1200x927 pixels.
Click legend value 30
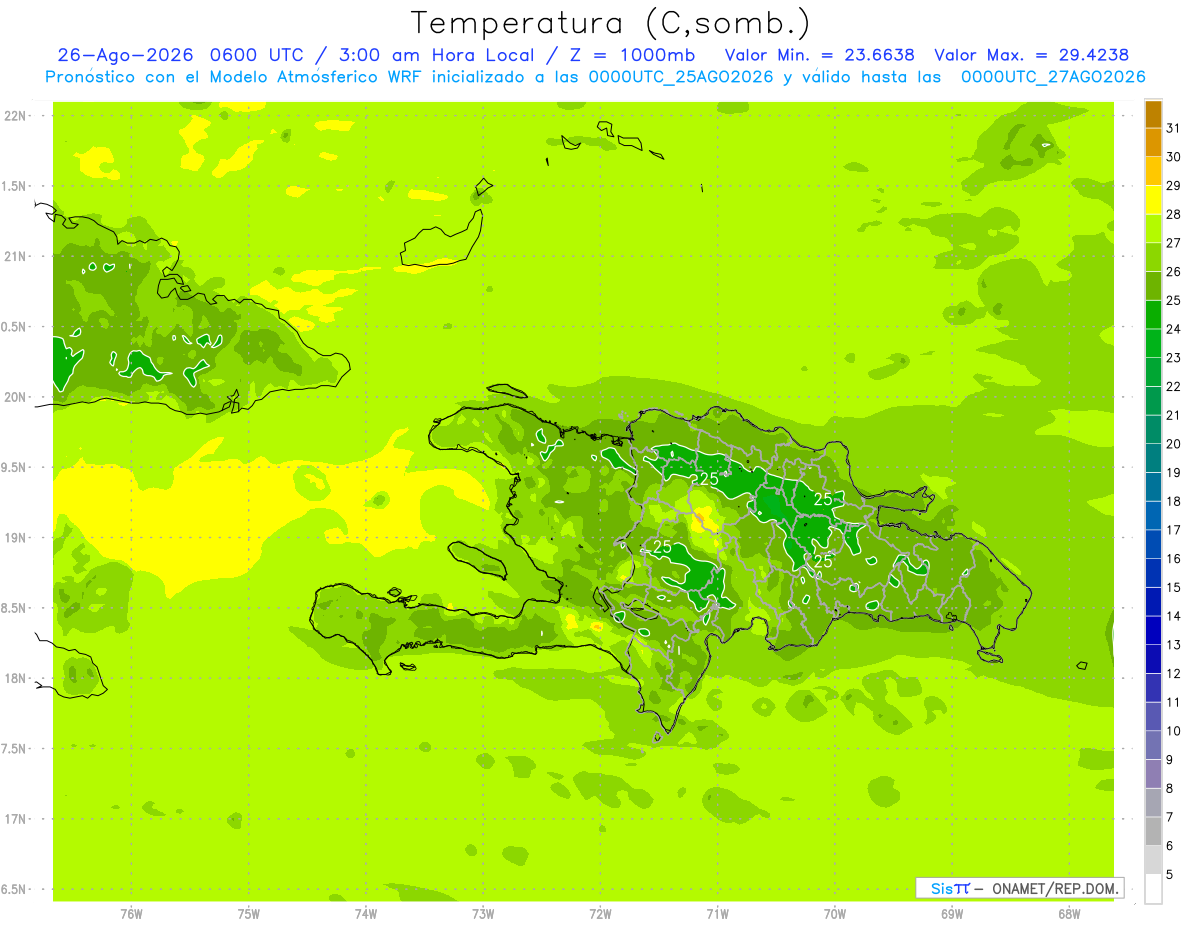tap(1174, 157)
